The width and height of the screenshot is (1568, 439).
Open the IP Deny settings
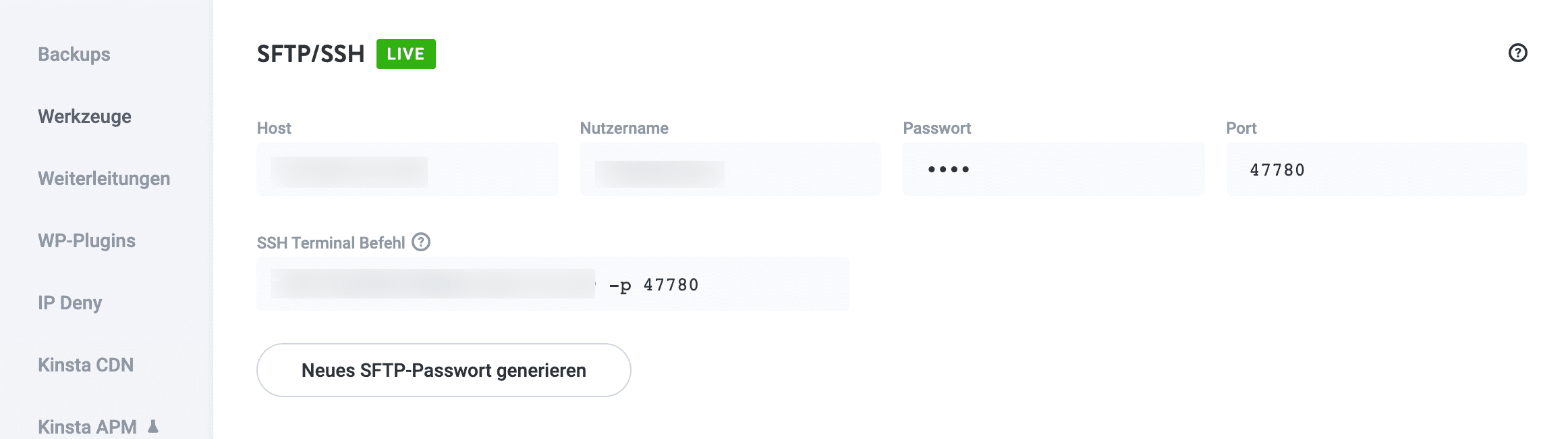(x=69, y=303)
